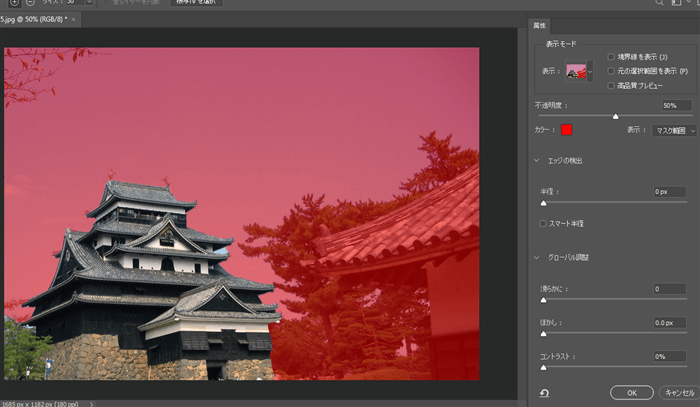Image resolution: width=700 pixels, height=407 pixels.
Task: Click the overlay view mode thumbnail preview
Action: [x=576, y=71]
